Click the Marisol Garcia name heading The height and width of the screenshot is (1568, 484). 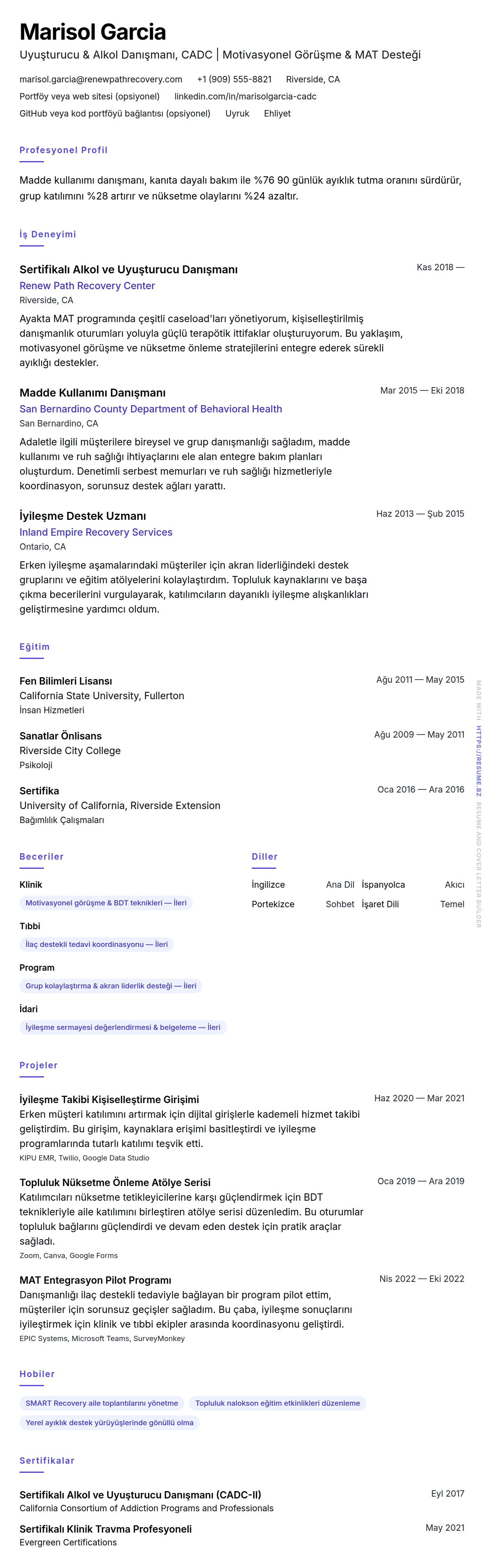(92, 32)
